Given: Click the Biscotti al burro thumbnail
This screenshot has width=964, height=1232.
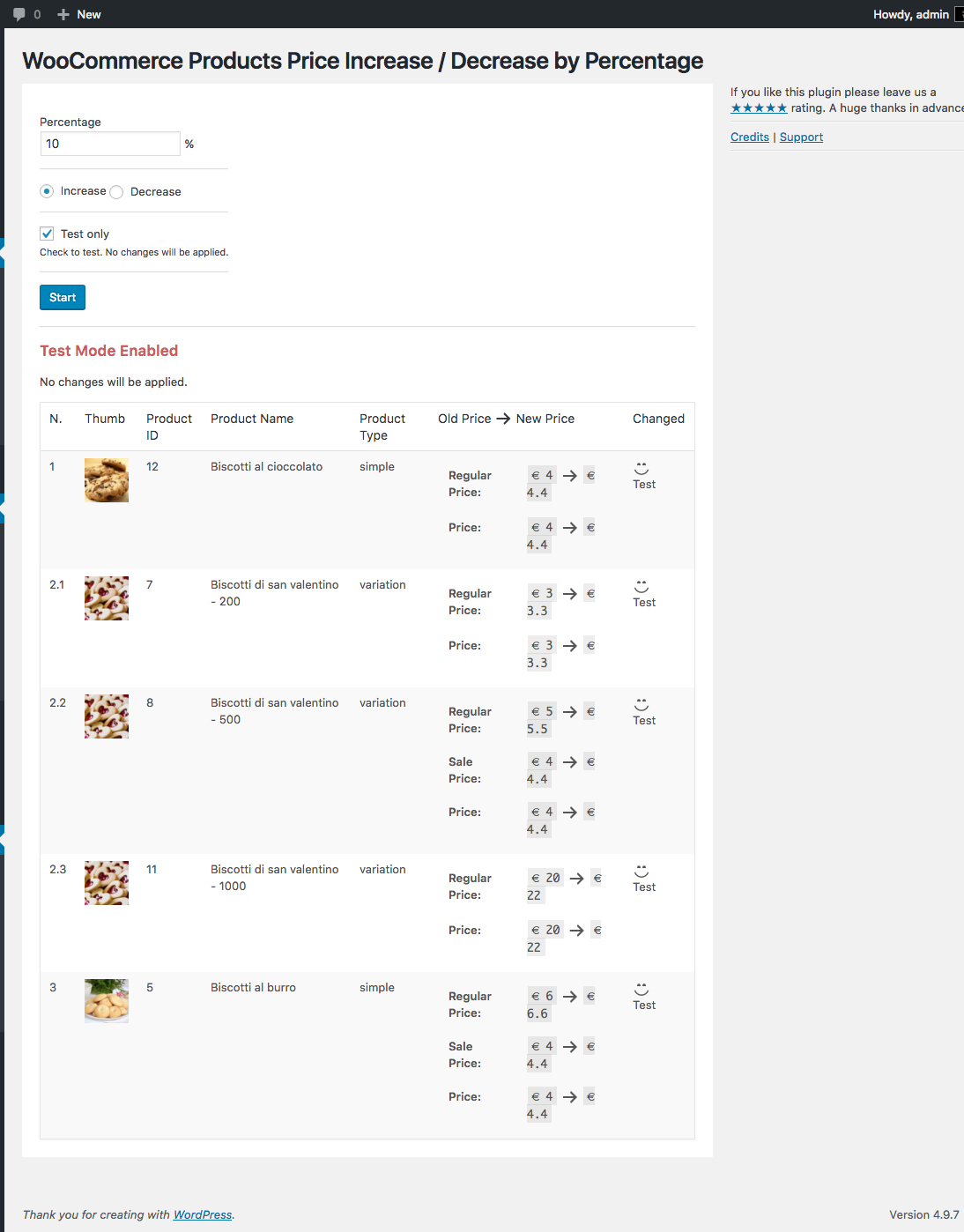Looking at the screenshot, I should [107, 1001].
